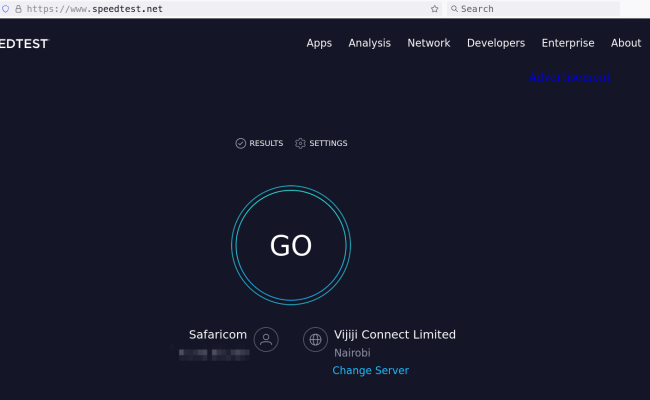Click the results checkmark circle icon

(240, 143)
